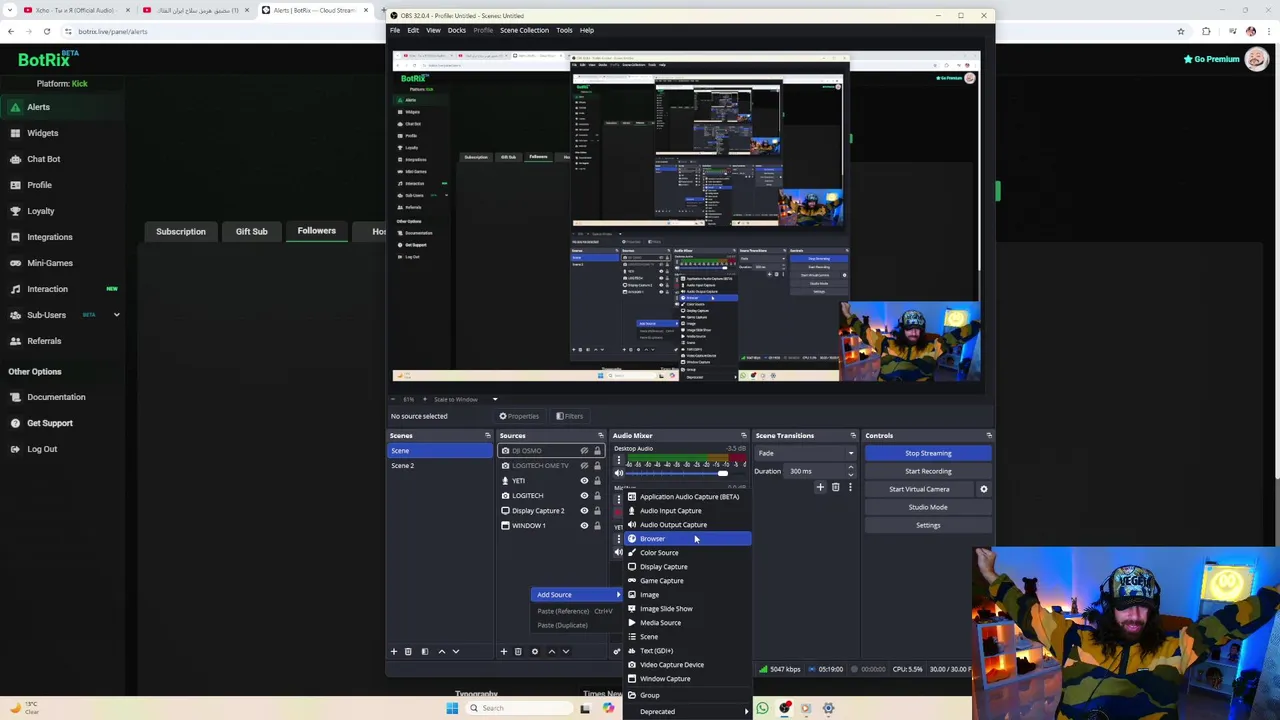
Task: Open OBS Help menu
Action: (x=586, y=30)
